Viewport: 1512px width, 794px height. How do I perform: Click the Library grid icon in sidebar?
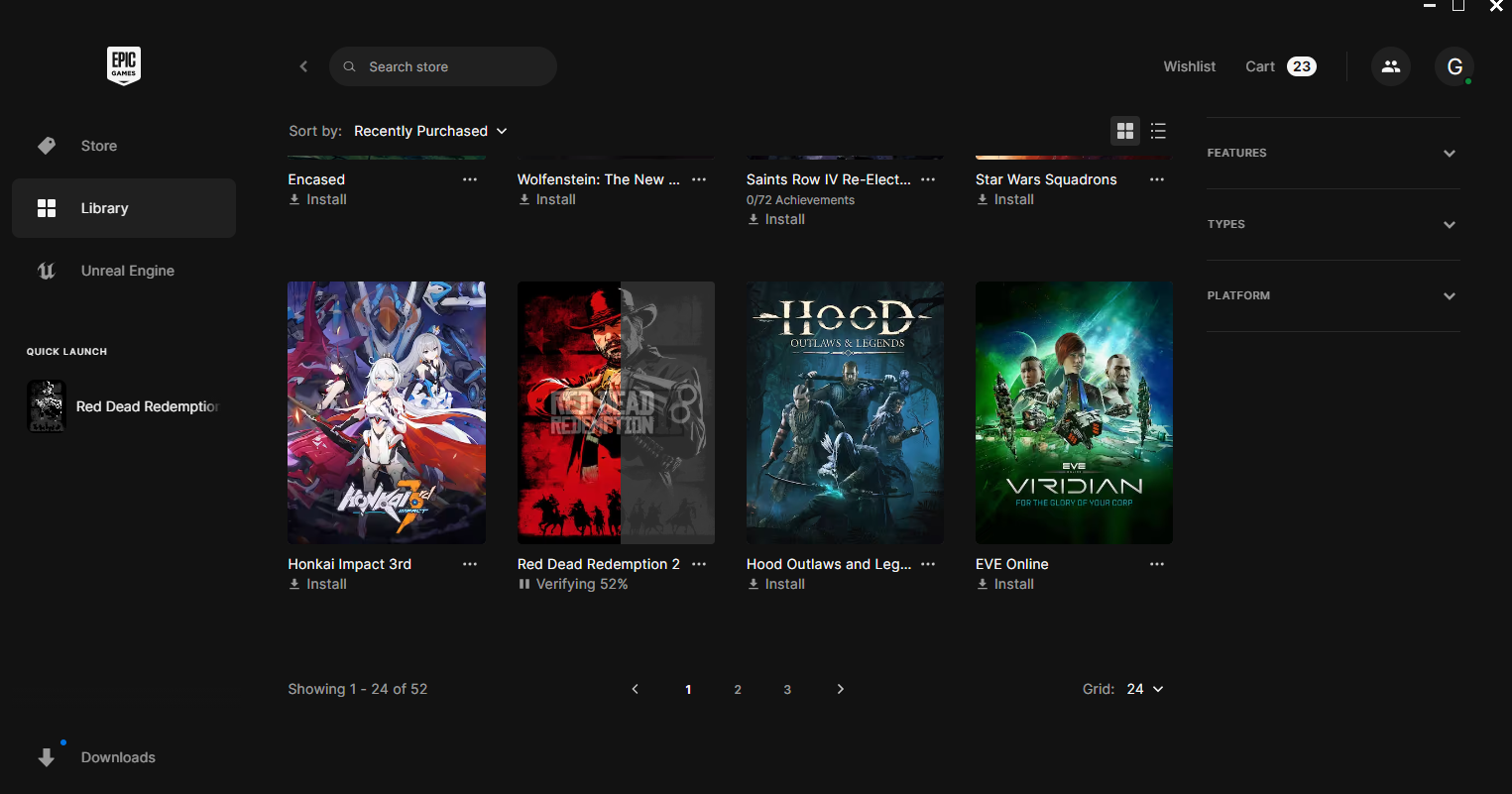tap(47, 208)
